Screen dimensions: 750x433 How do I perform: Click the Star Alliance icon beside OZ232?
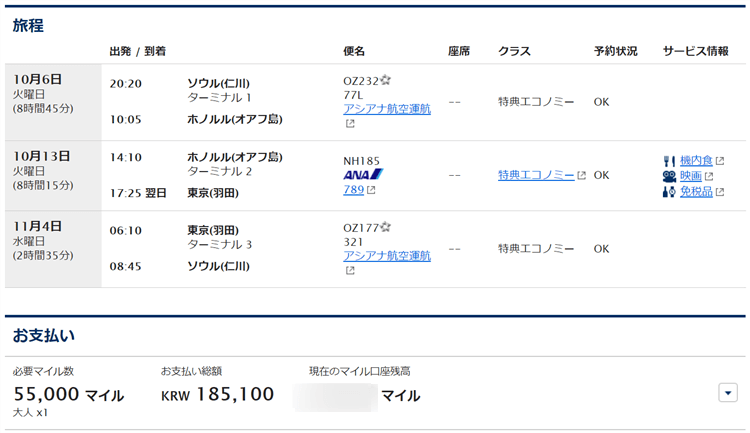tap(385, 80)
